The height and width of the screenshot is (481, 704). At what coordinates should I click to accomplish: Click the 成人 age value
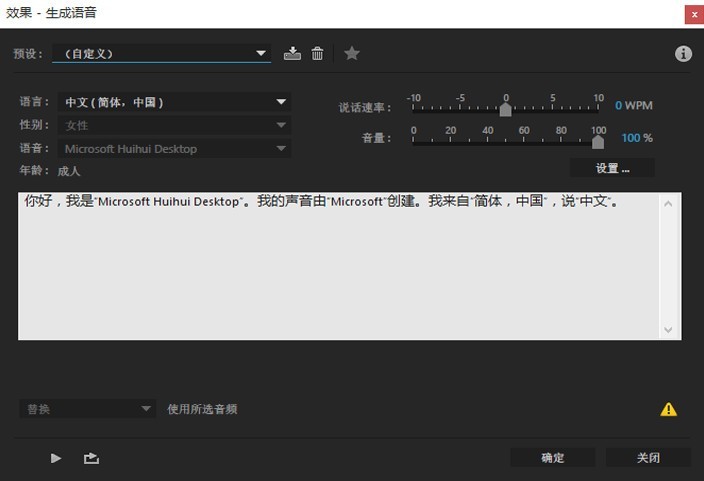(x=69, y=171)
